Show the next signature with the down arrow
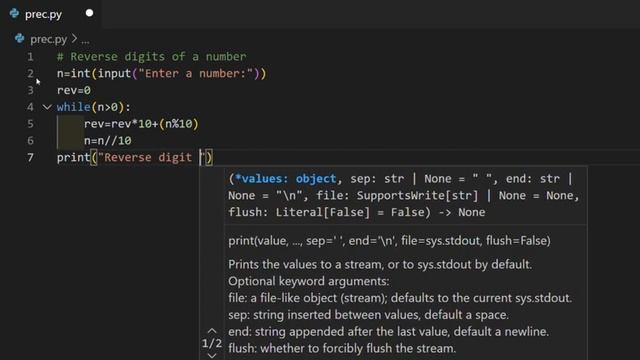Viewport: 640px width, 360px height. coord(212,356)
